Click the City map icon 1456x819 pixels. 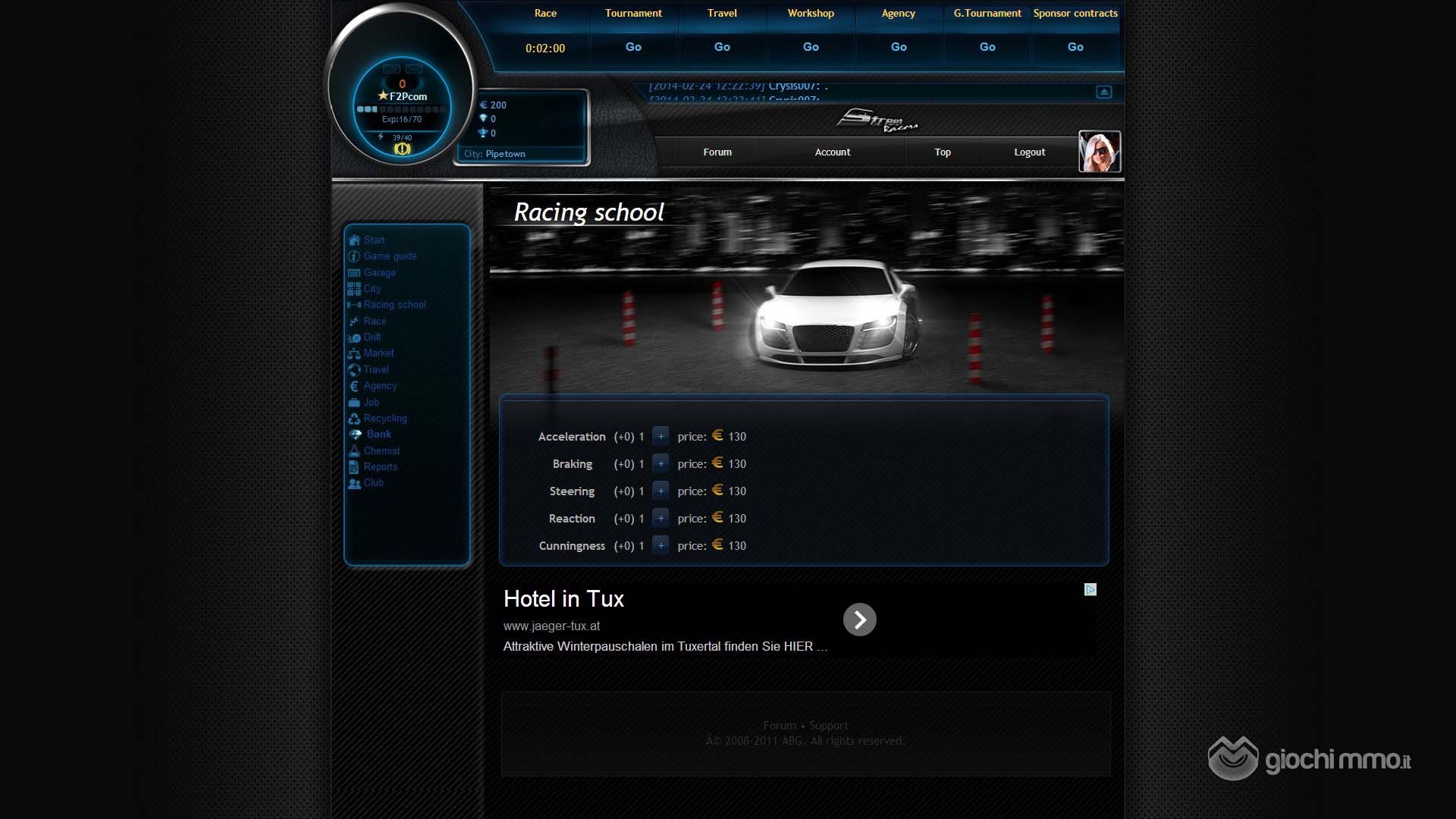[x=354, y=289]
